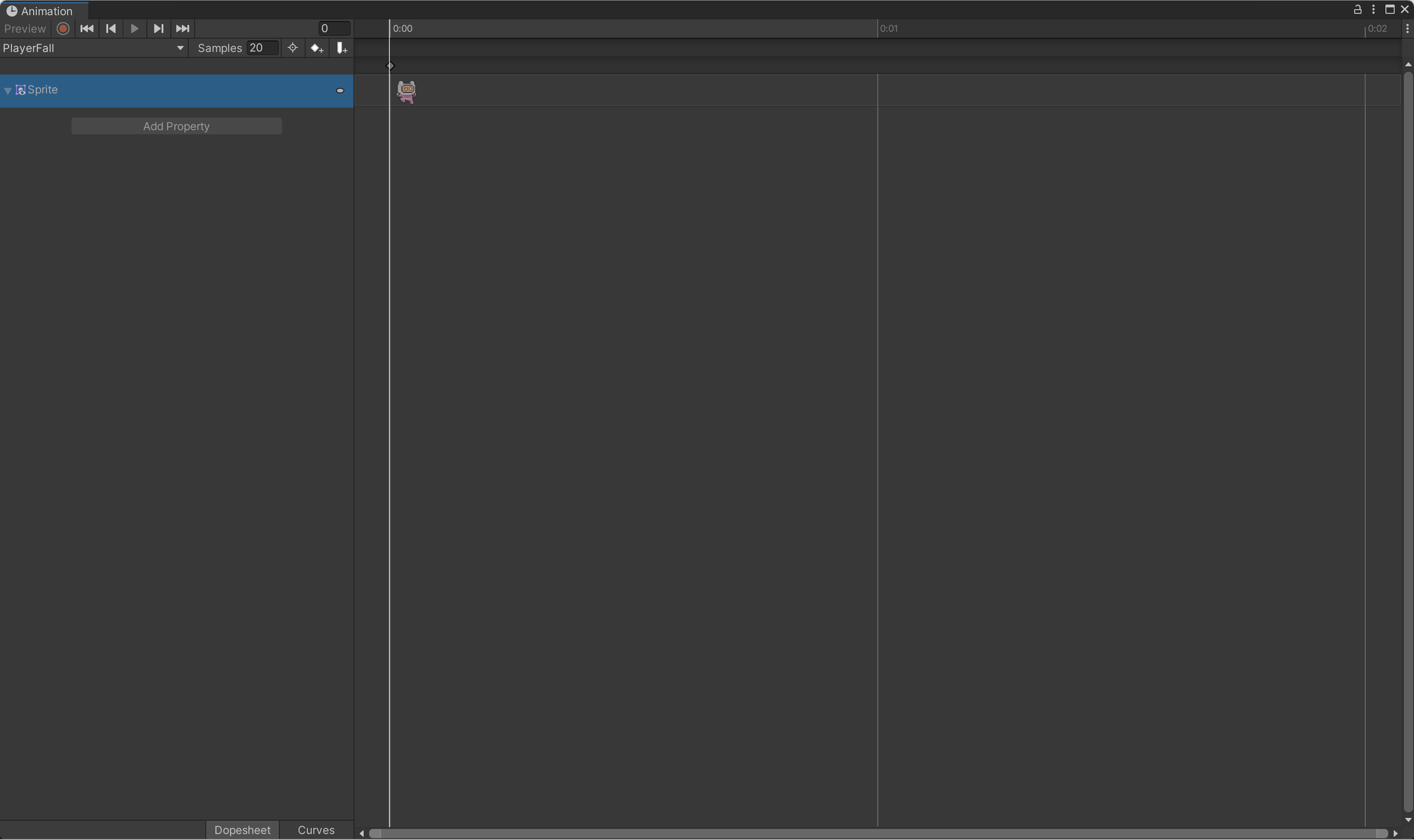Select the sprite keyframe thumbnail on the timeline
1414x840 pixels.
(x=406, y=91)
